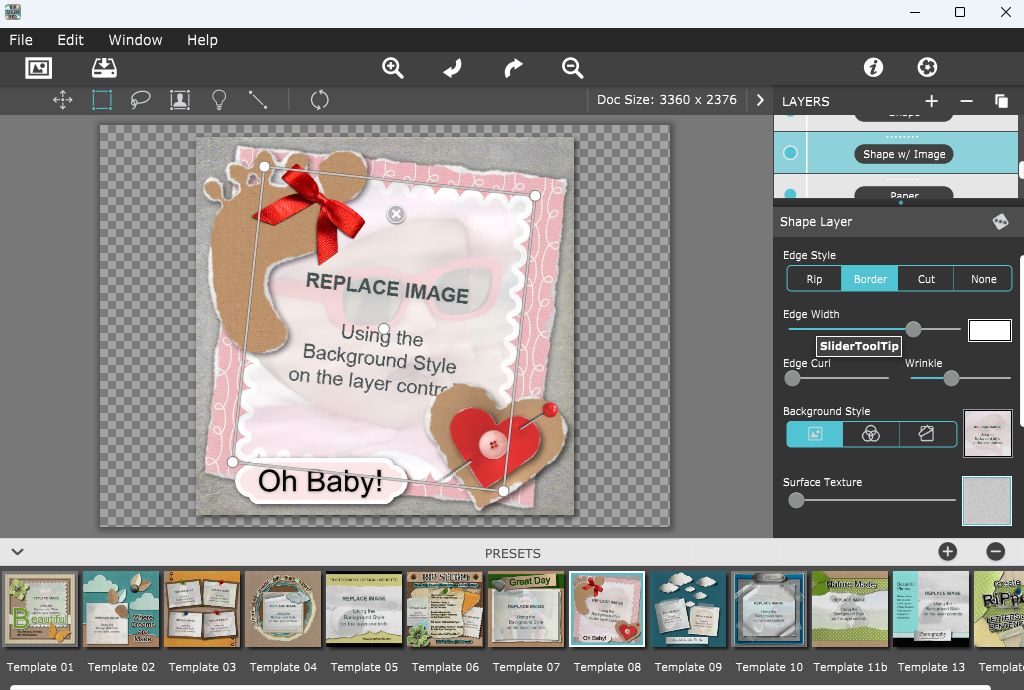Select the line tool
The image size is (1024, 690).
click(258, 100)
